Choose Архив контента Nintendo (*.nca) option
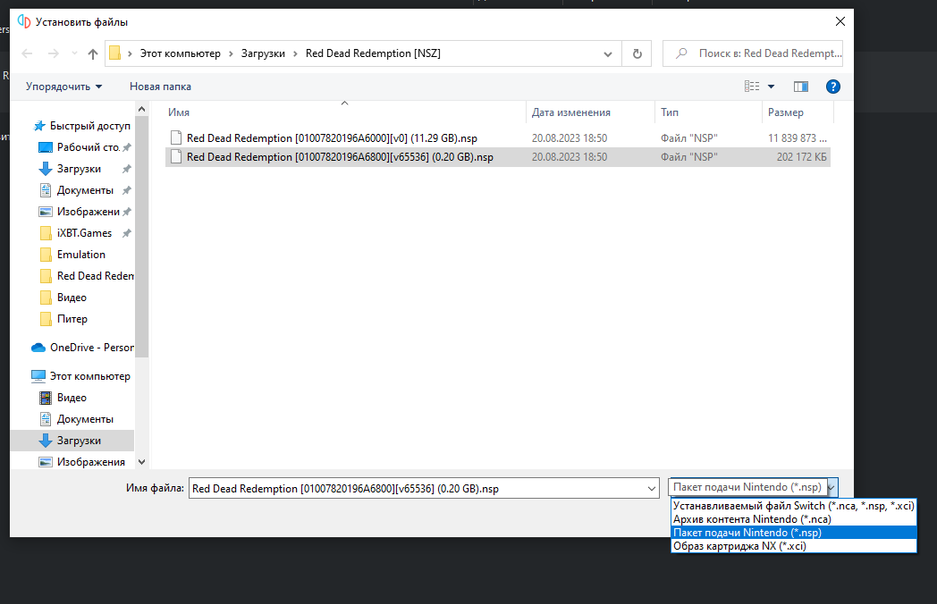937x604 pixels. click(x=794, y=519)
